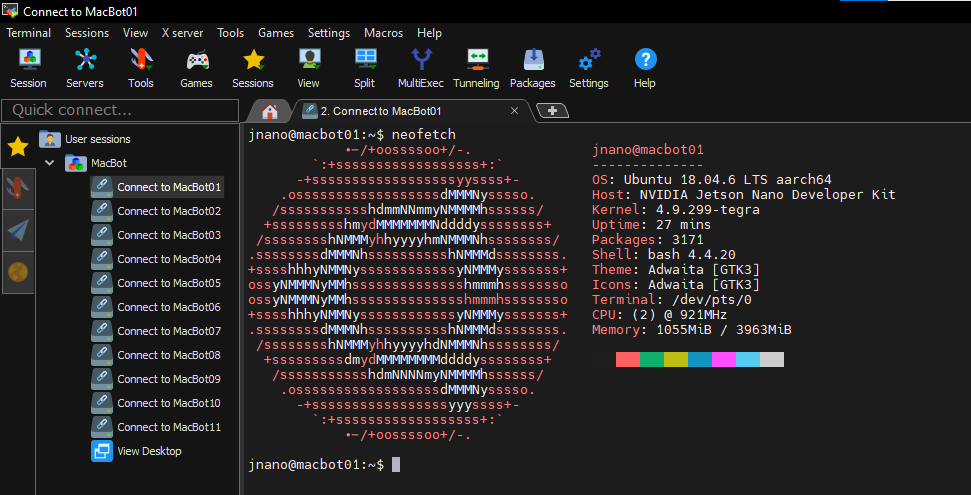The width and height of the screenshot is (971, 495).
Task: Open the Macros menu
Action: [383, 33]
